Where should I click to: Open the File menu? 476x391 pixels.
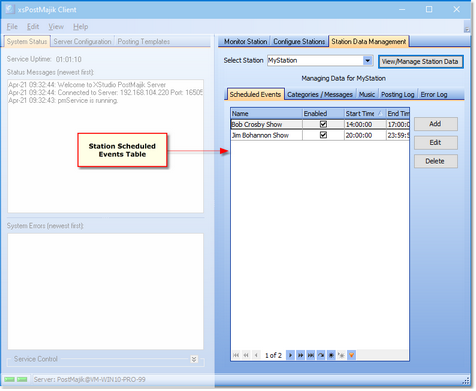click(x=12, y=27)
